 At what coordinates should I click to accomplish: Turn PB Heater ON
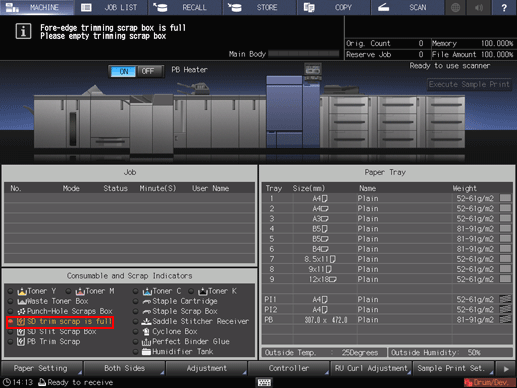pos(123,71)
